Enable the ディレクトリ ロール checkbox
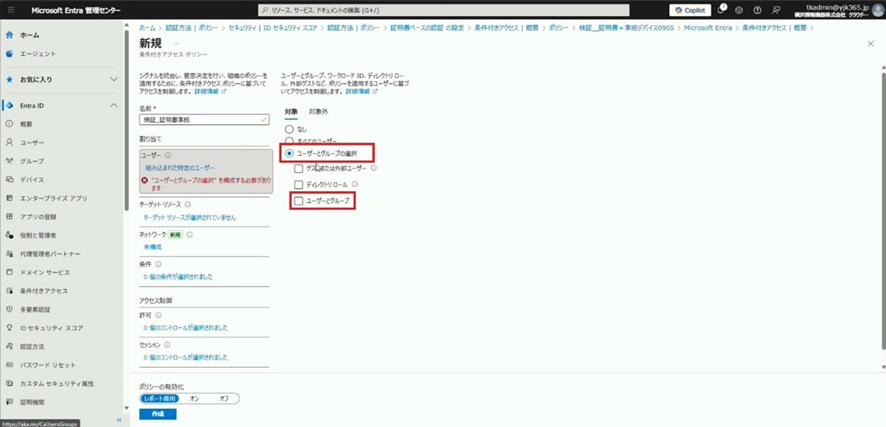886x427 pixels. (298, 184)
